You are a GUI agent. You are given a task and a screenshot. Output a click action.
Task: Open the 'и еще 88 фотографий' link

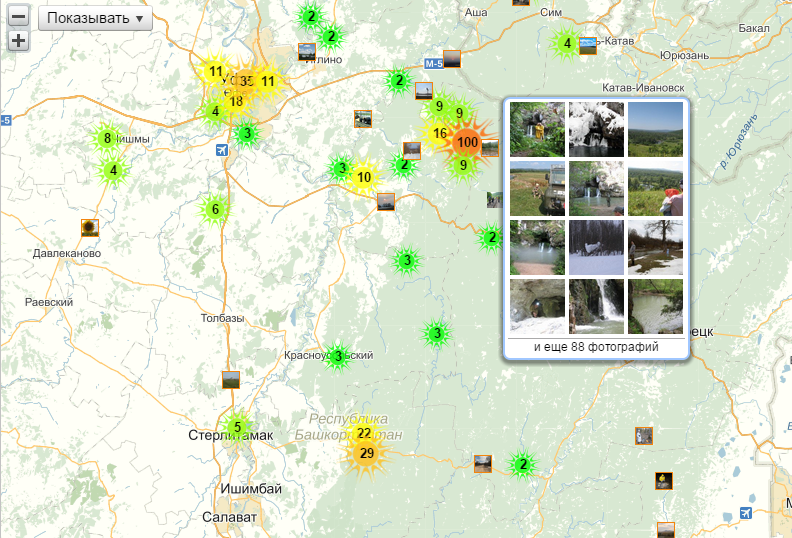coord(596,347)
